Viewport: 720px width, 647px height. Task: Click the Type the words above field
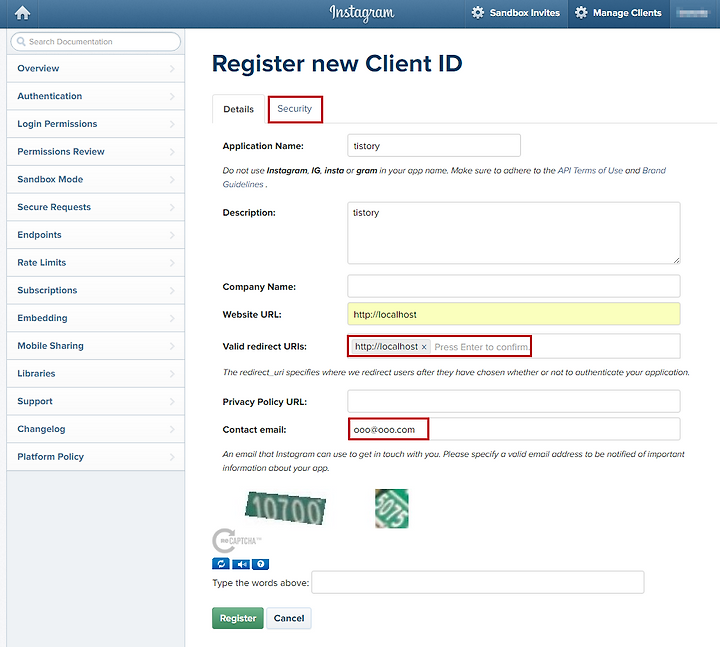pyautogui.click(x=478, y=582)
